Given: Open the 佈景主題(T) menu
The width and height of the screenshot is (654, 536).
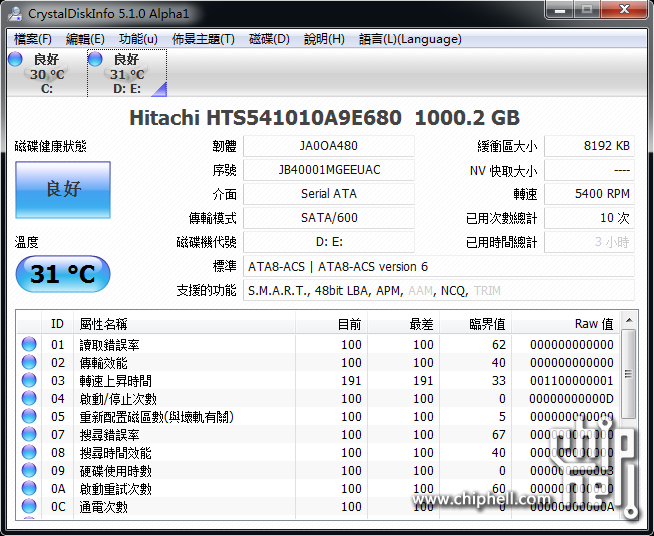Looking at the screenshot, I should pos(203,39).
